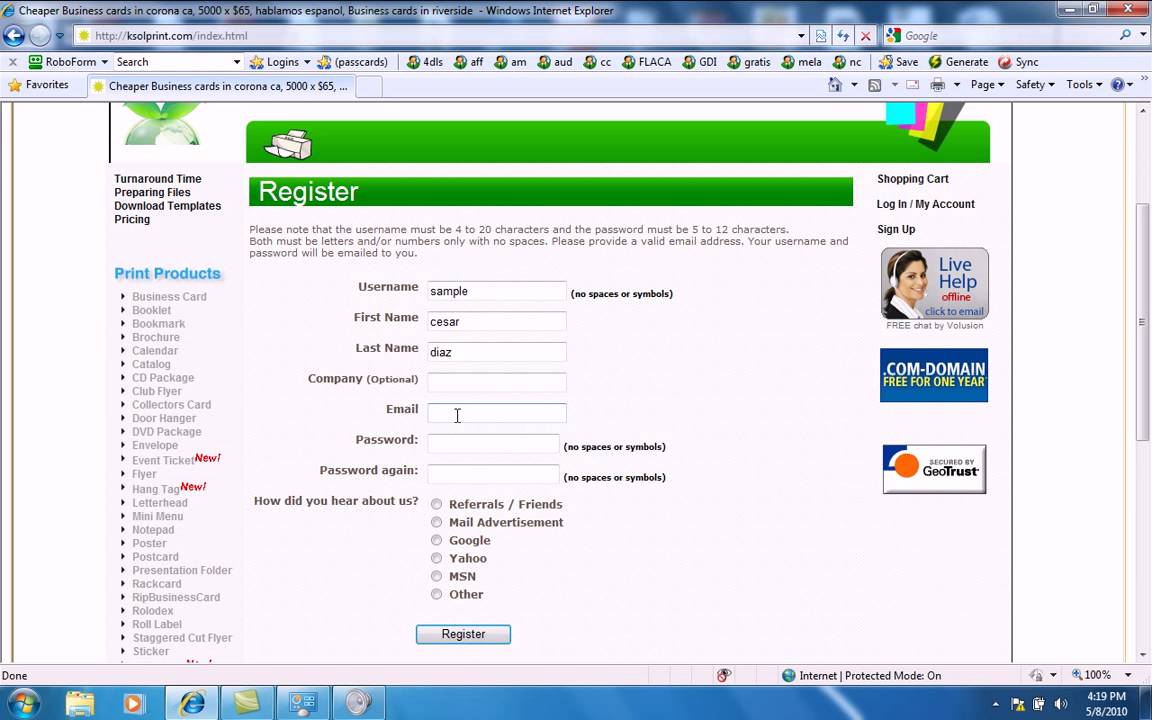This screenshot has width=1152, height=720.
Task: Click into the Email input field
Action: coord(497,413)
